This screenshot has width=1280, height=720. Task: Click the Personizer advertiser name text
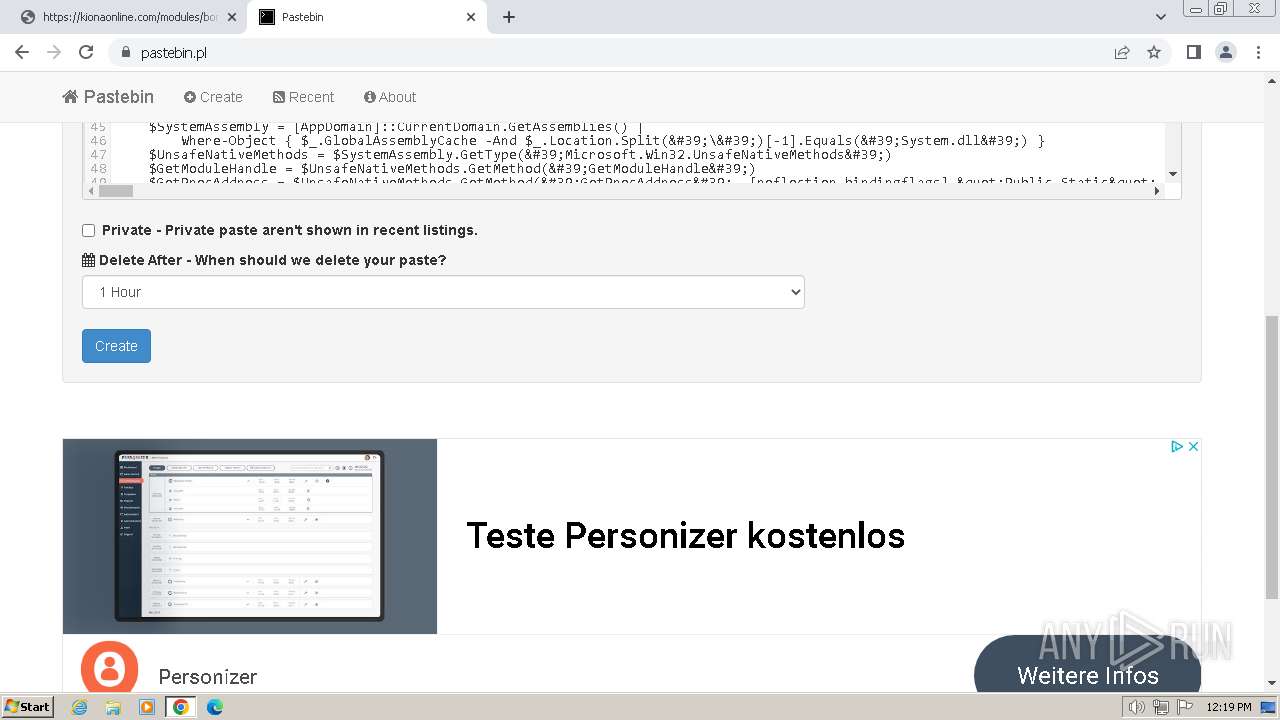pos(208,677)
